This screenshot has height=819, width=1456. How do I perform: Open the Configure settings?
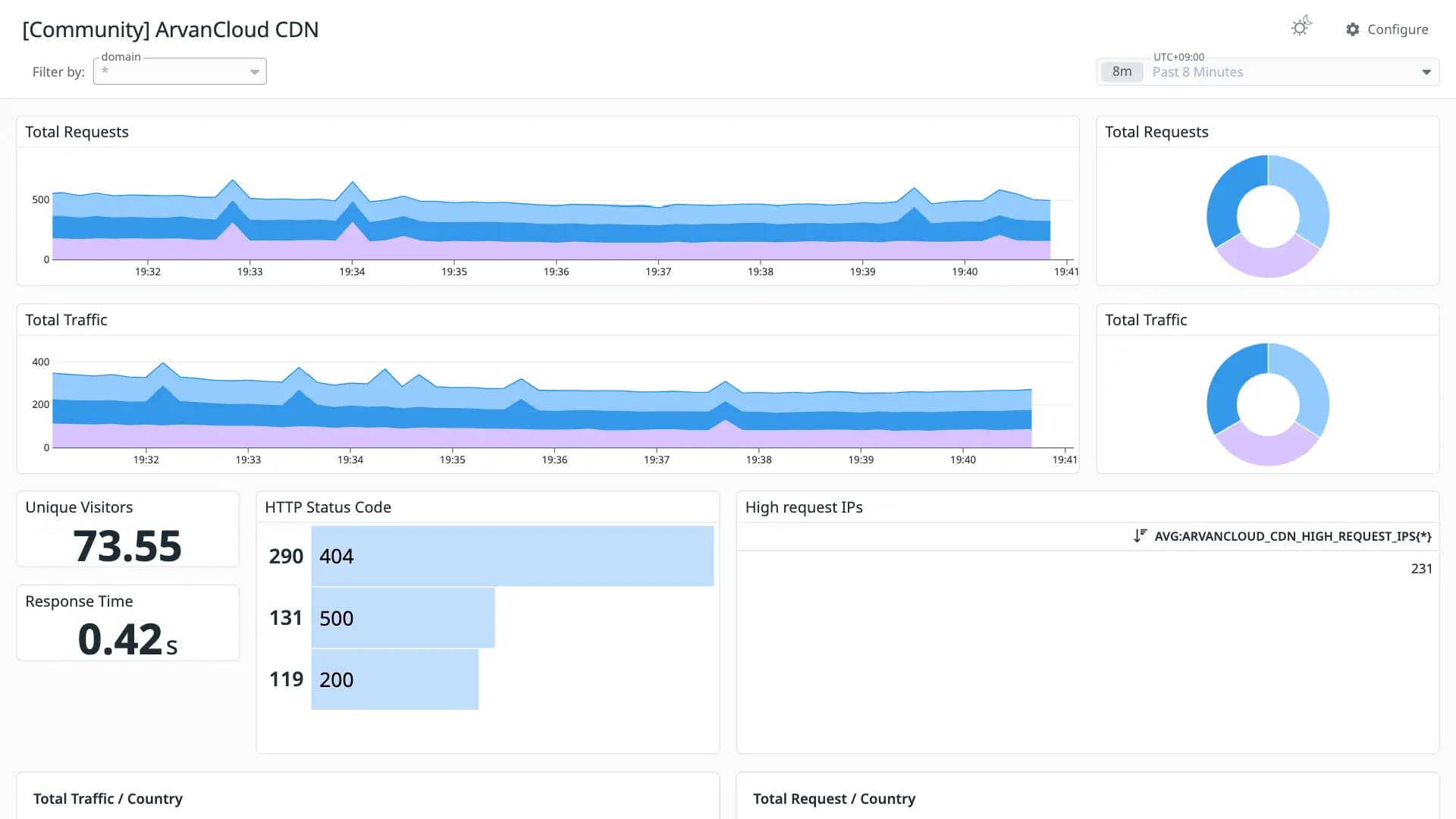[1387, 30]
